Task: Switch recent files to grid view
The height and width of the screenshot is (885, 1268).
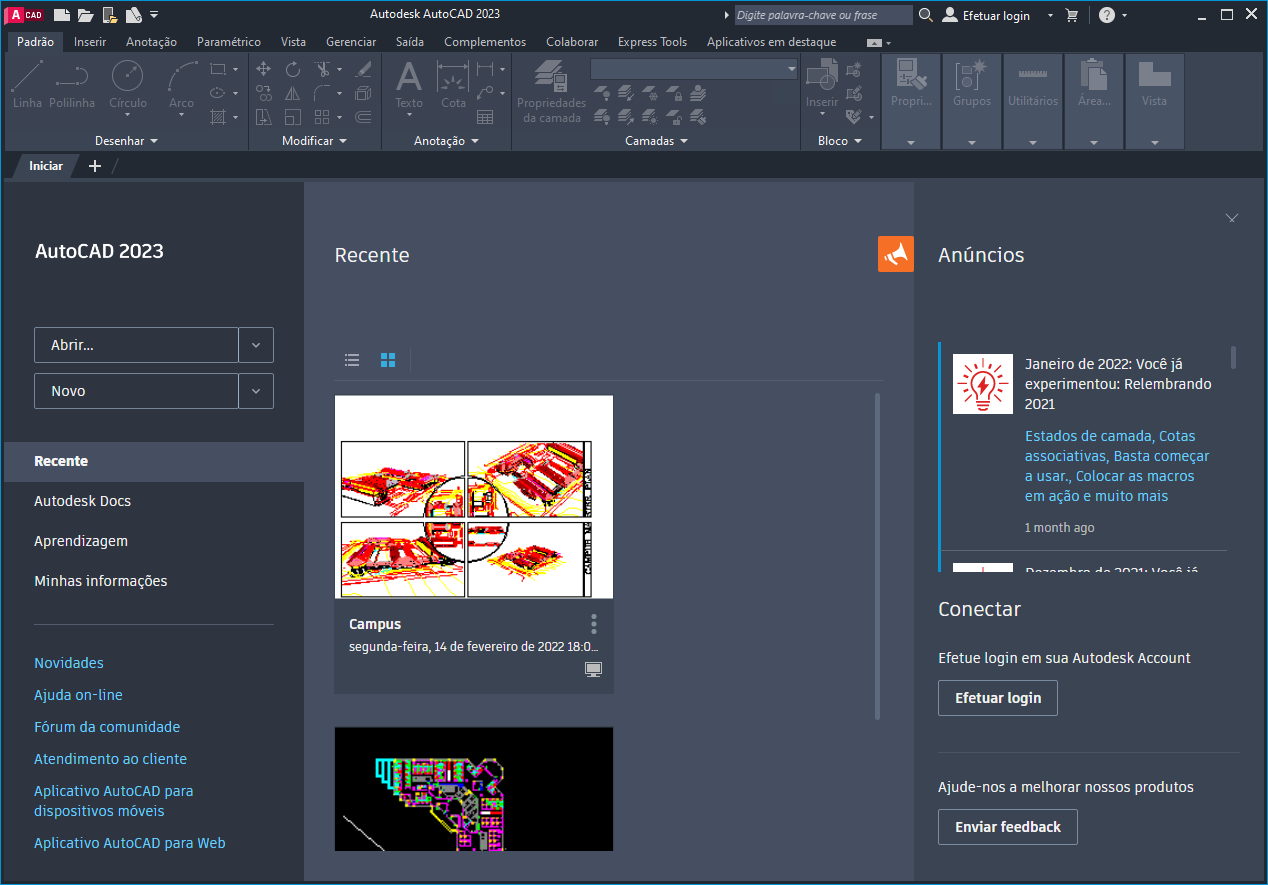Action: pyautogui.click(x=388, y=360)
